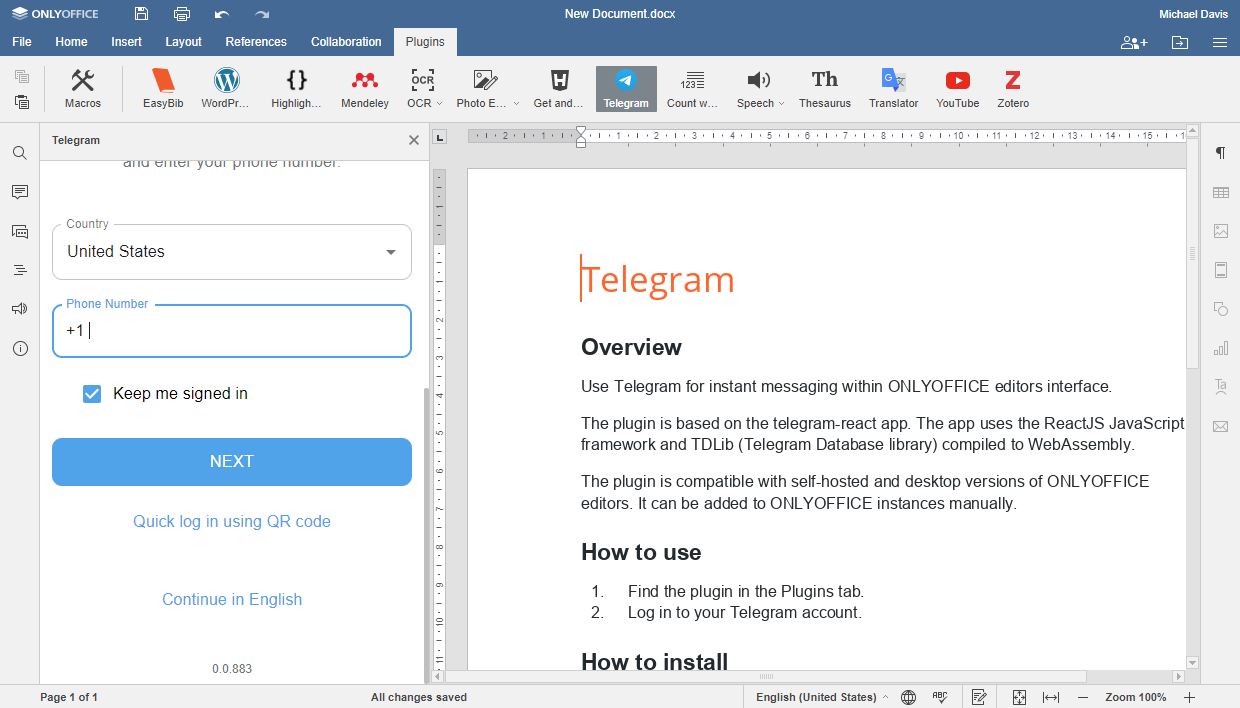Open the WordPress plugin
The image size is (1240, 708).
click(226, 89)
